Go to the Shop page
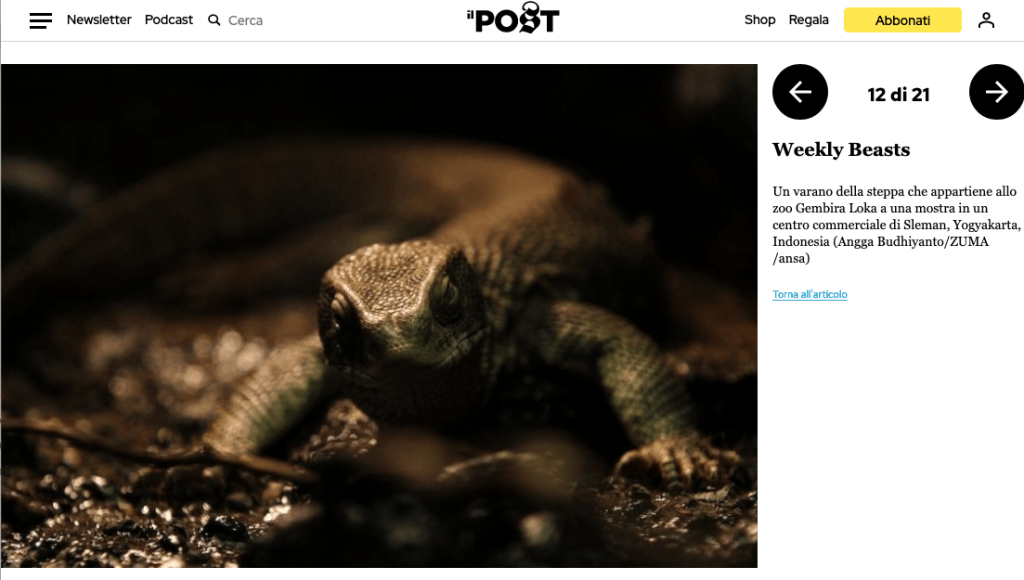 (760, 20)
